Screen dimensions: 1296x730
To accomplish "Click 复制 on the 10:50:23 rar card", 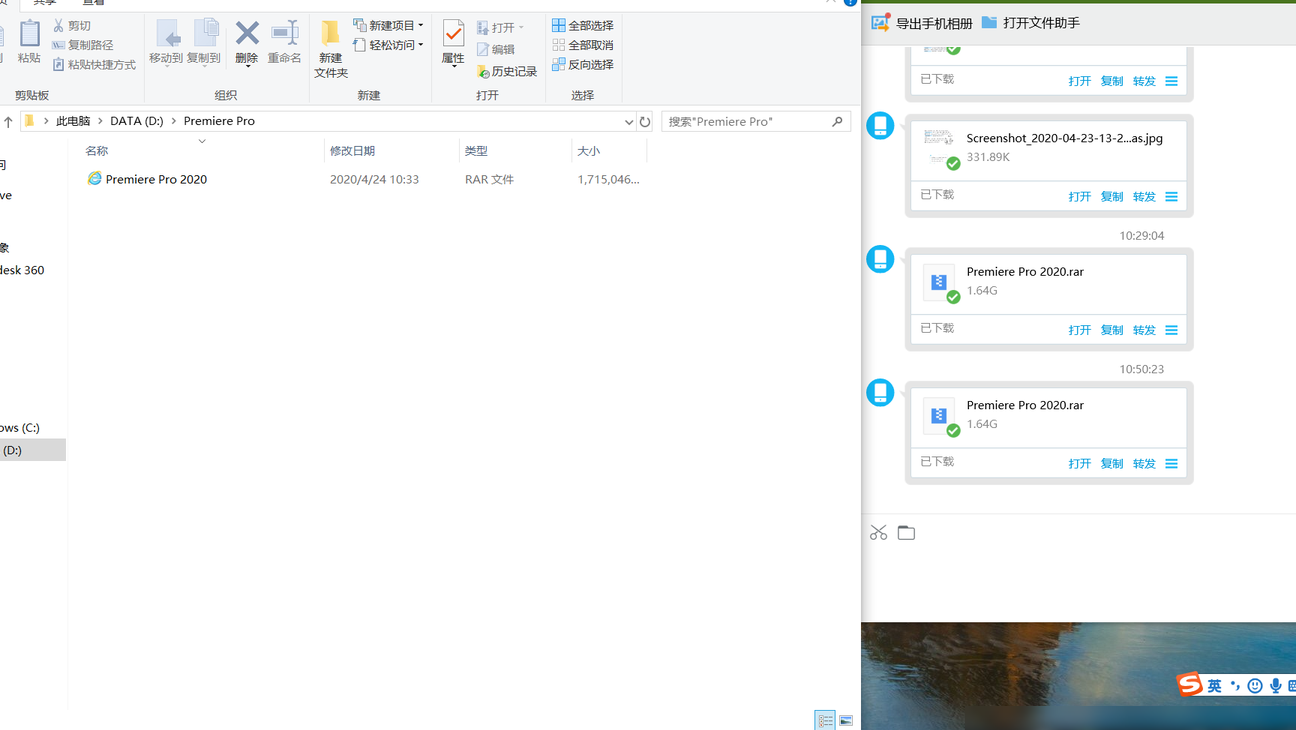I will coord(1112,464).
